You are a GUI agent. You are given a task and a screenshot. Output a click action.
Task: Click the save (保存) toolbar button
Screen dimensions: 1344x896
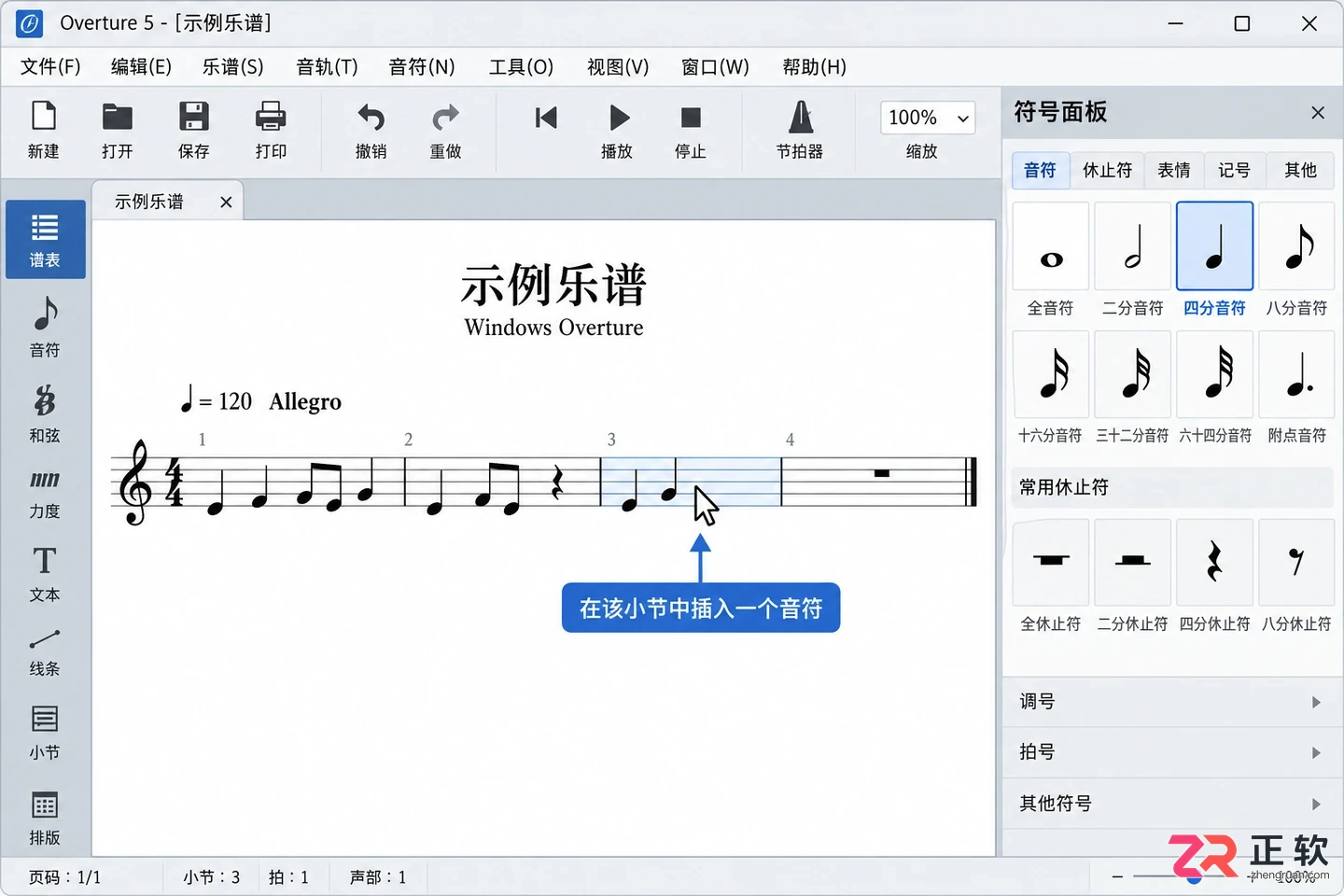coord(193,131)
